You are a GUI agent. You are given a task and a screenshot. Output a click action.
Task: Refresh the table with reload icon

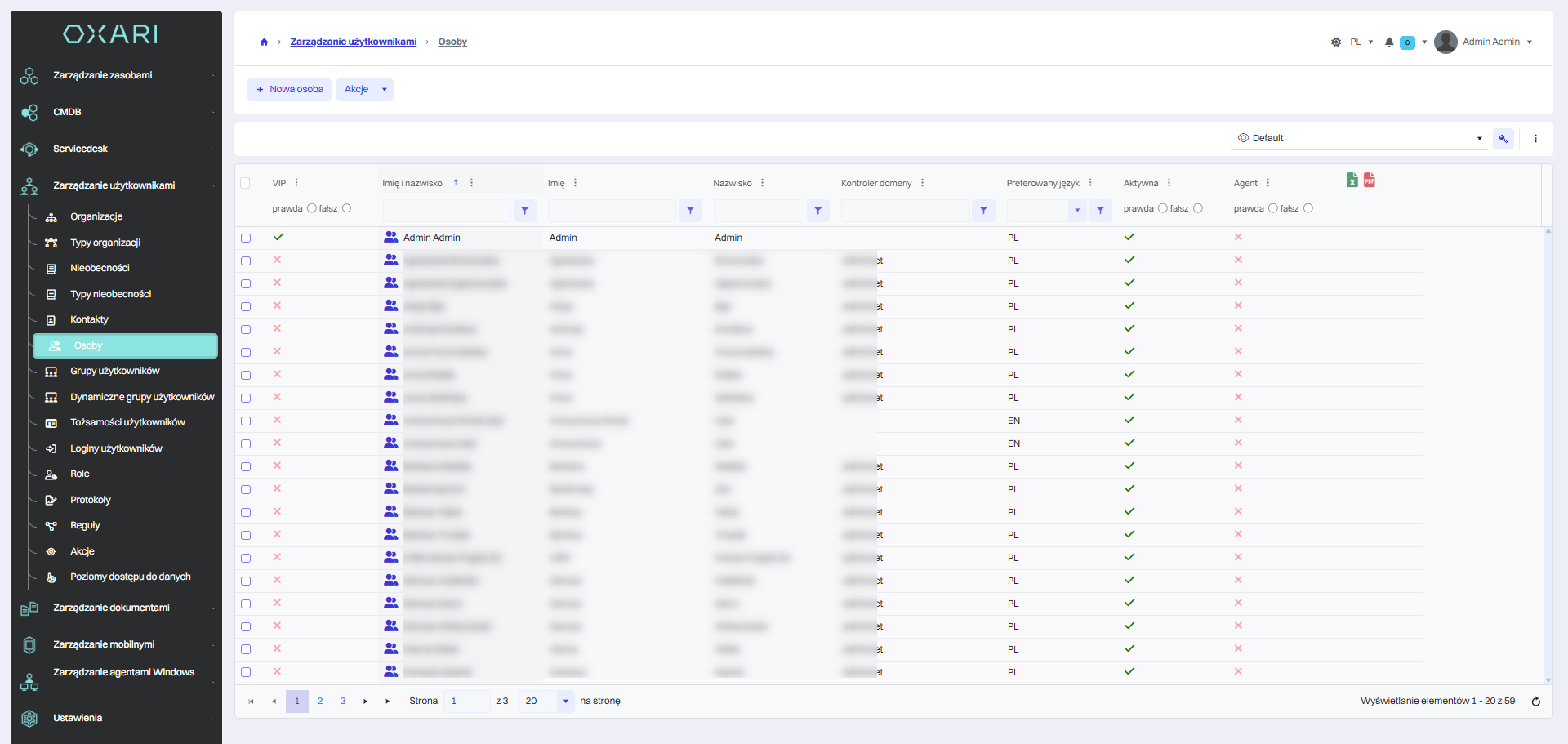1535,702
